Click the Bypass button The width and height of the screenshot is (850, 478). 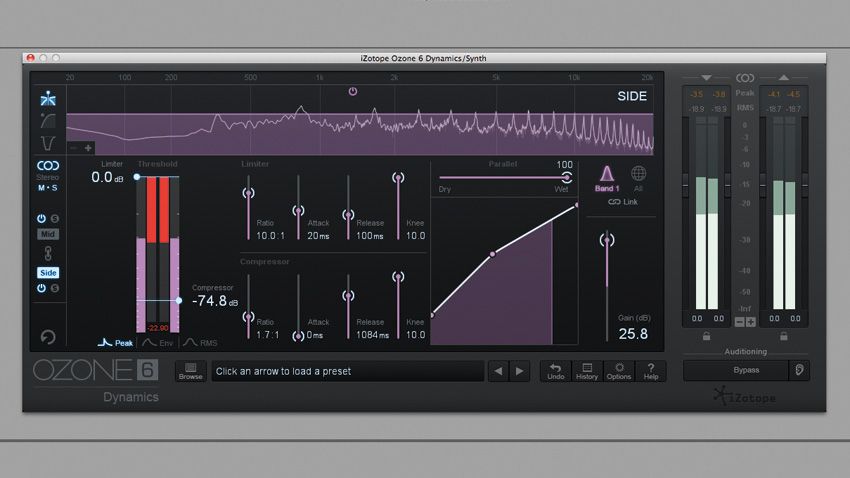click(x=736, y=370)
